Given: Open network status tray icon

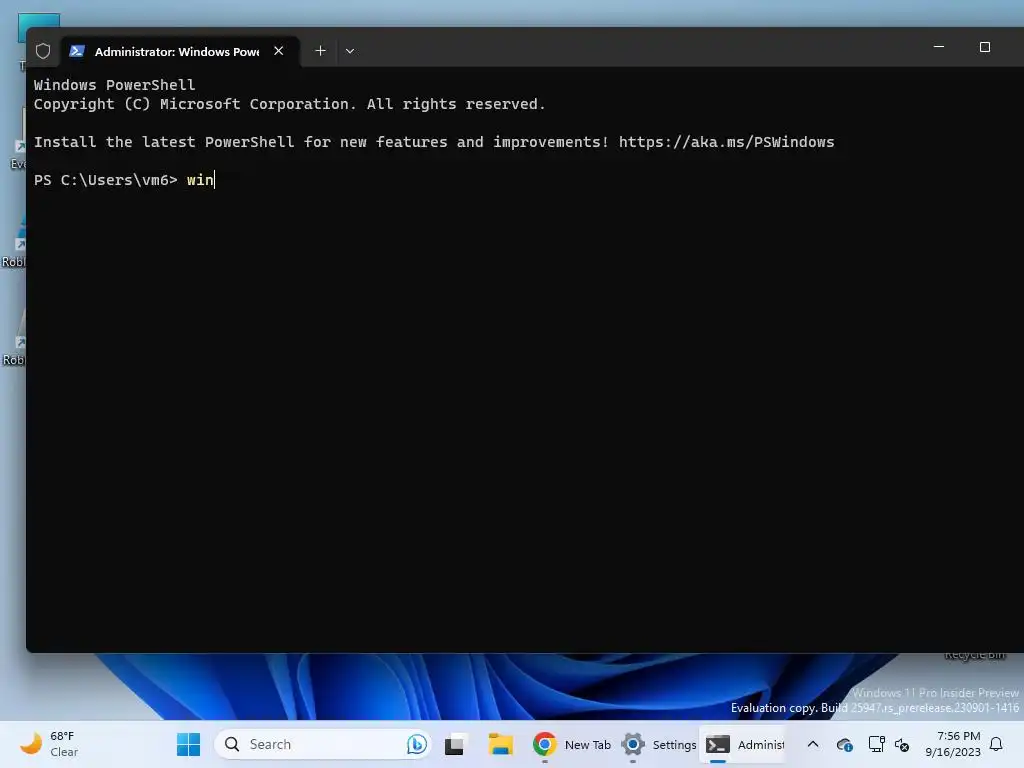Looking at the screenshot, I should coord(876,744).
